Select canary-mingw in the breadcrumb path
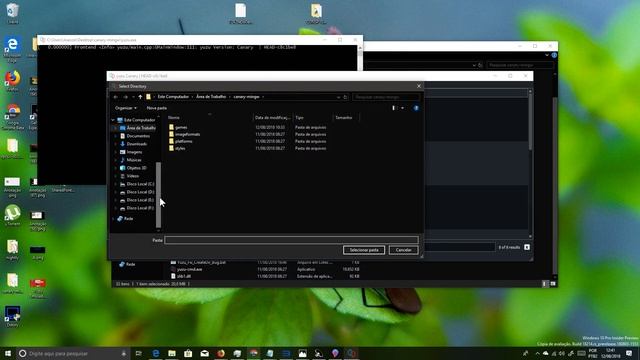Screen dimensions: 640x360 point(246,97)
